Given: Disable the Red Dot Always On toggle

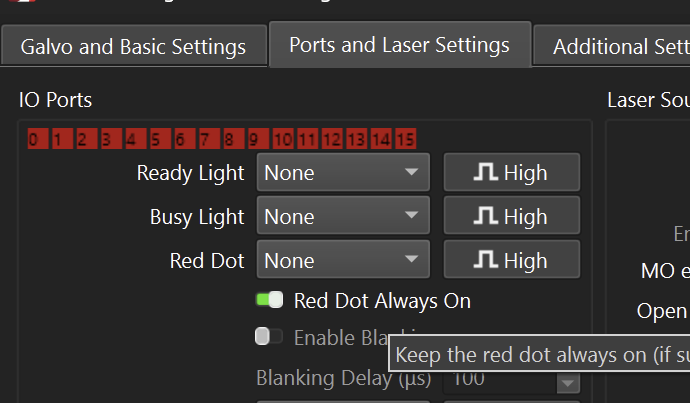Looking at the screenshot, I should (x=269, y=300).
